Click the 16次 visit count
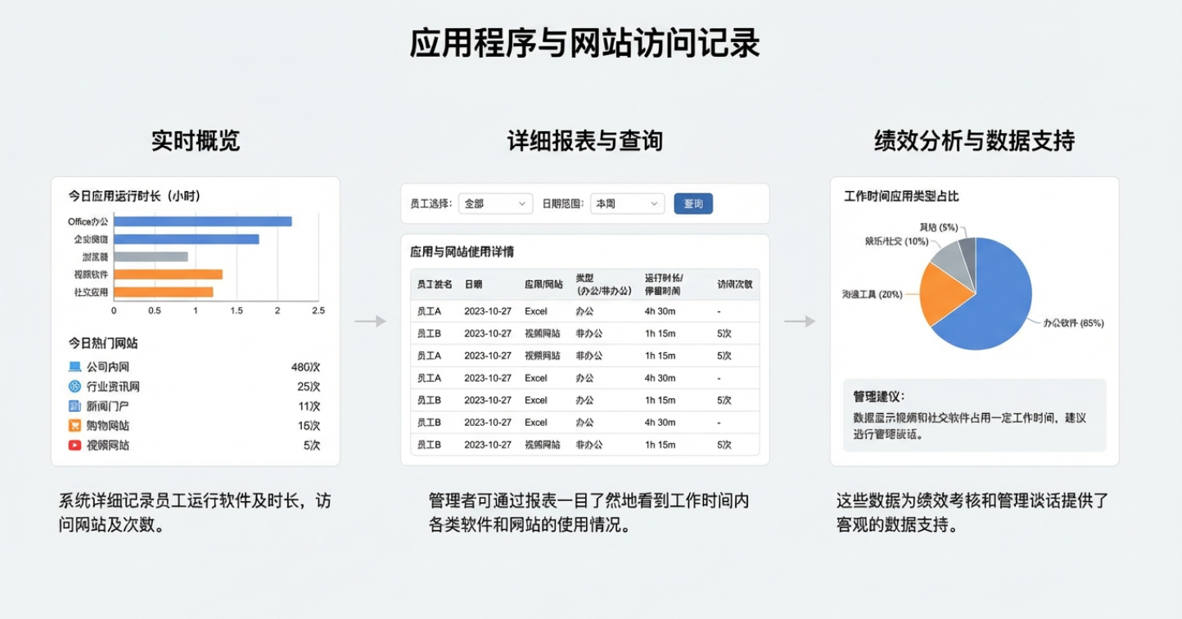Screen dimensions: 1182x619 tap(309, 425)
